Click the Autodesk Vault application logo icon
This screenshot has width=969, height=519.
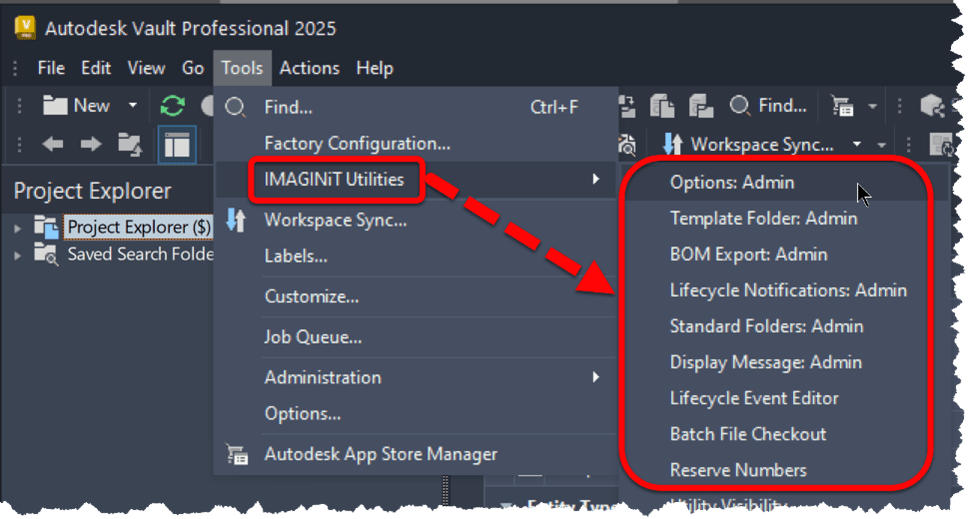click(25, 28)
